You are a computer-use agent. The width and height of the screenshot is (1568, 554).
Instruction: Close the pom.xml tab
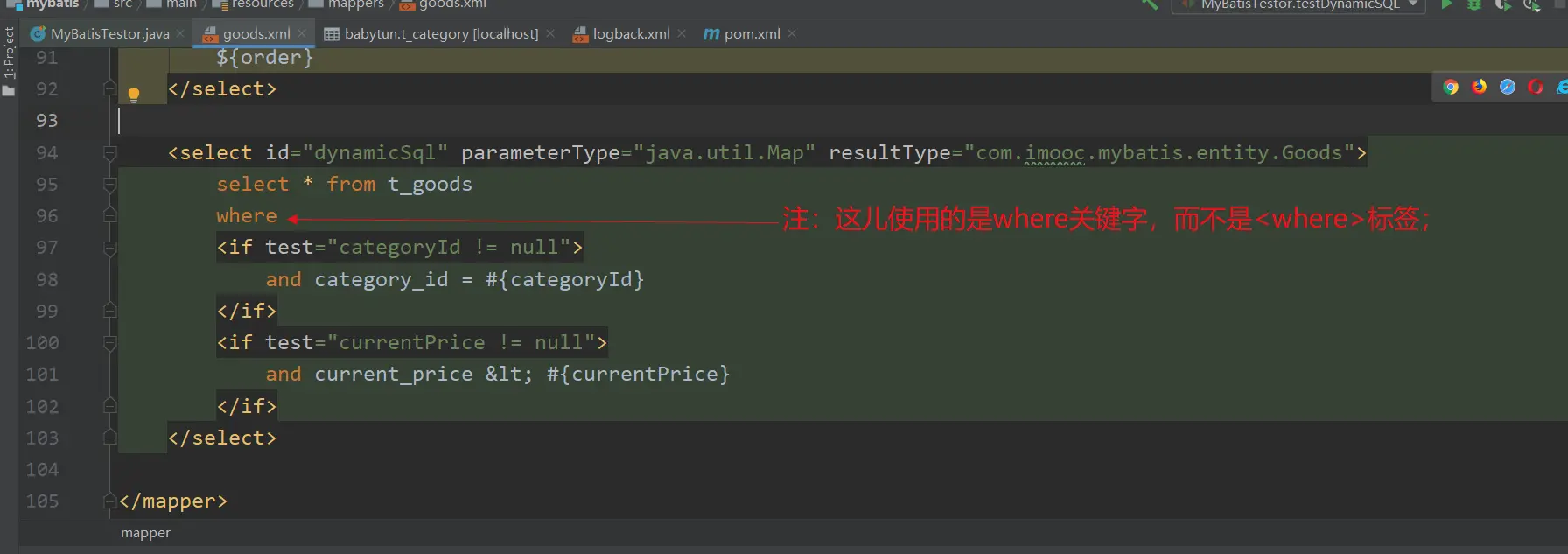pos(792,34)
